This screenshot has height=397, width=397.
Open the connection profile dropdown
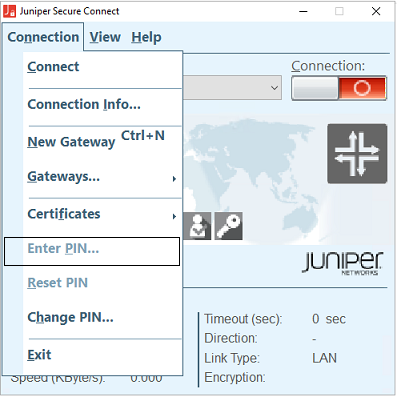[232, 88]
